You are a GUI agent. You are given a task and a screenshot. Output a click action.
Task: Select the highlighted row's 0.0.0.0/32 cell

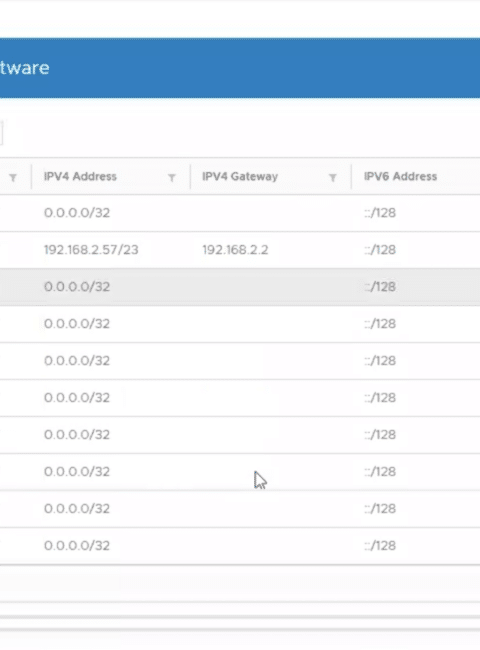77,287
